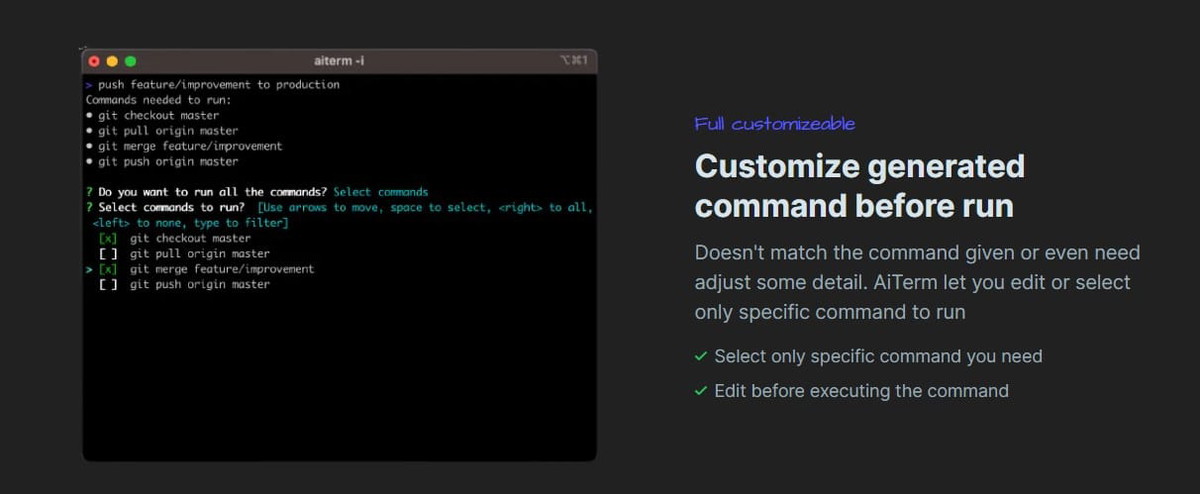Screen dimensions: 1200x494
Task: Click the keyboard shortcut indicator in title bar
Action: 573,61
